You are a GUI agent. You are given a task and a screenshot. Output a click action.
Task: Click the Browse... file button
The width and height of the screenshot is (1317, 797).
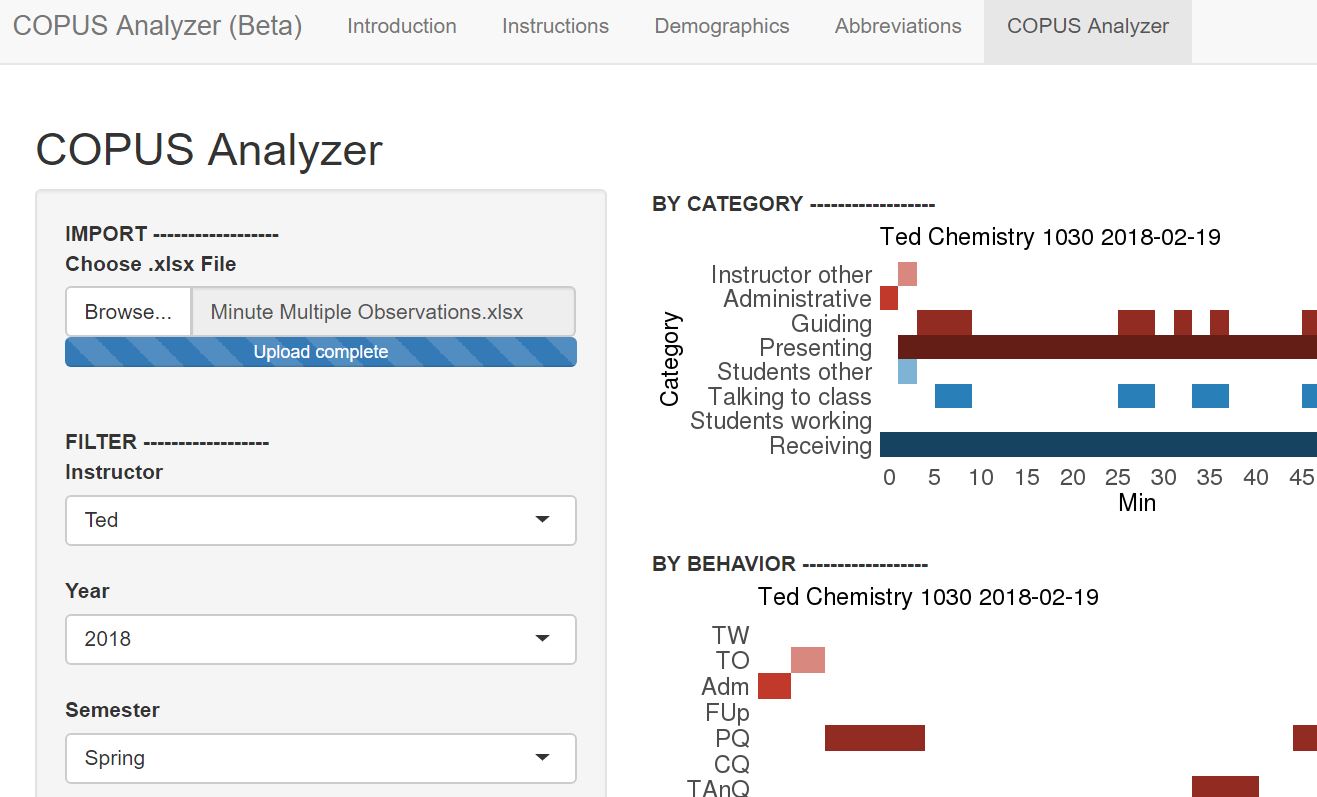(x=128, y=312)
